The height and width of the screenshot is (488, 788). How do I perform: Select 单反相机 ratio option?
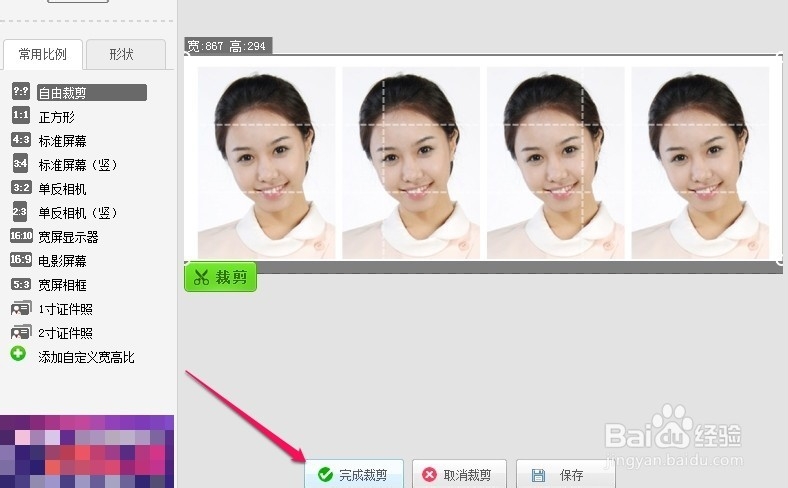coord(62,189)
